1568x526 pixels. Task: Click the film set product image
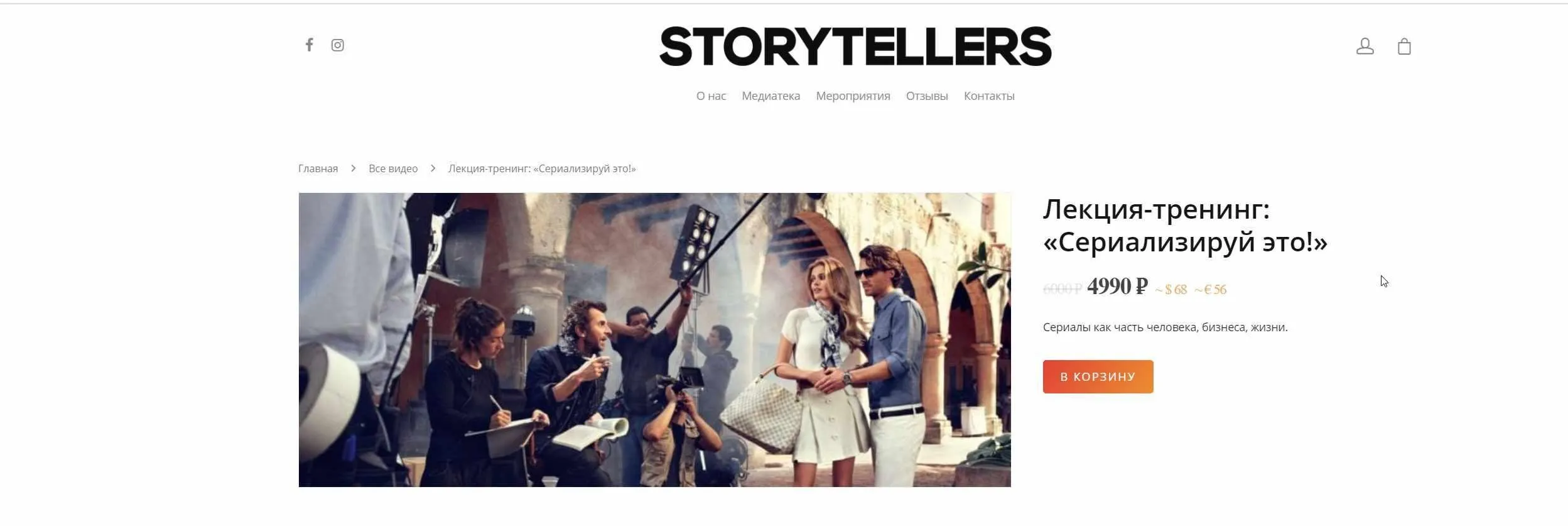point(654,339)
